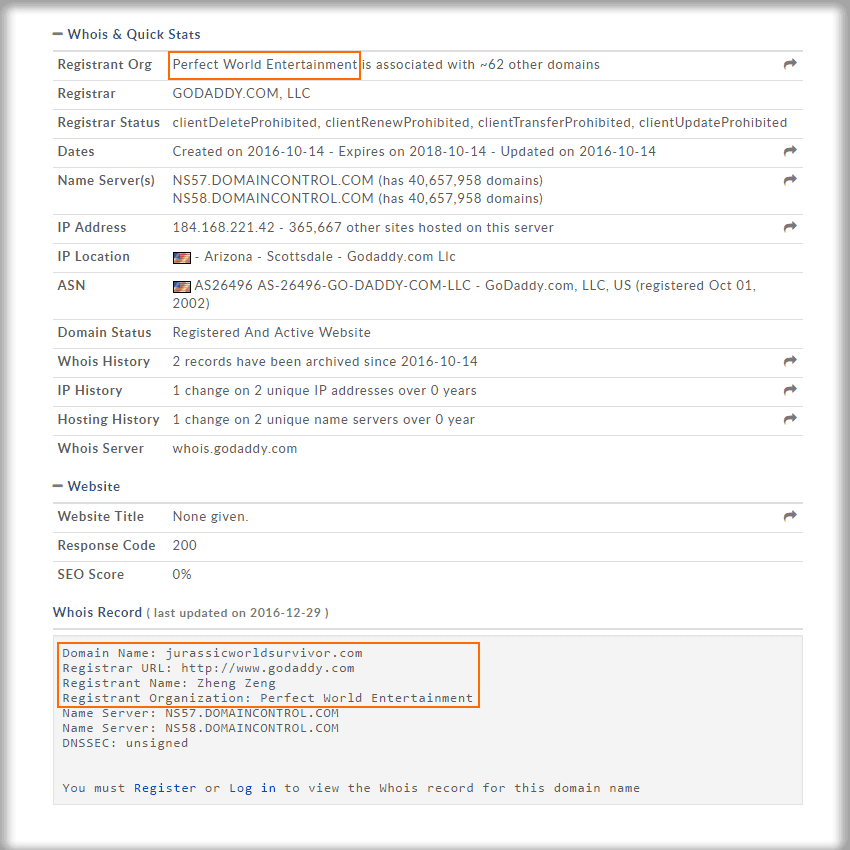
Task: Click share arrow in Dates row
Action: pyautogui.click(x=790, y=151)
